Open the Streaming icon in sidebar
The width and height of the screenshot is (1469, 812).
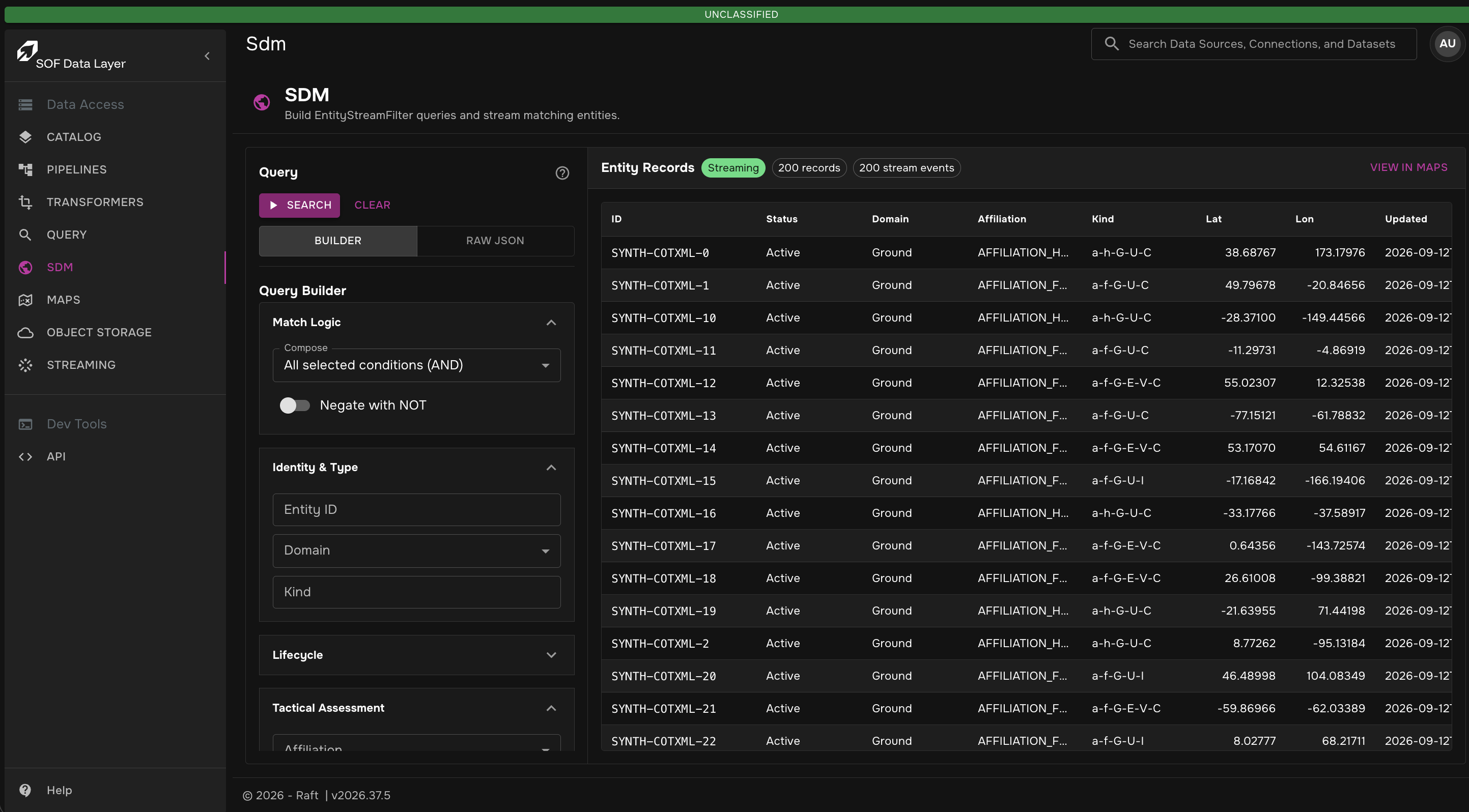coord(25,365)
